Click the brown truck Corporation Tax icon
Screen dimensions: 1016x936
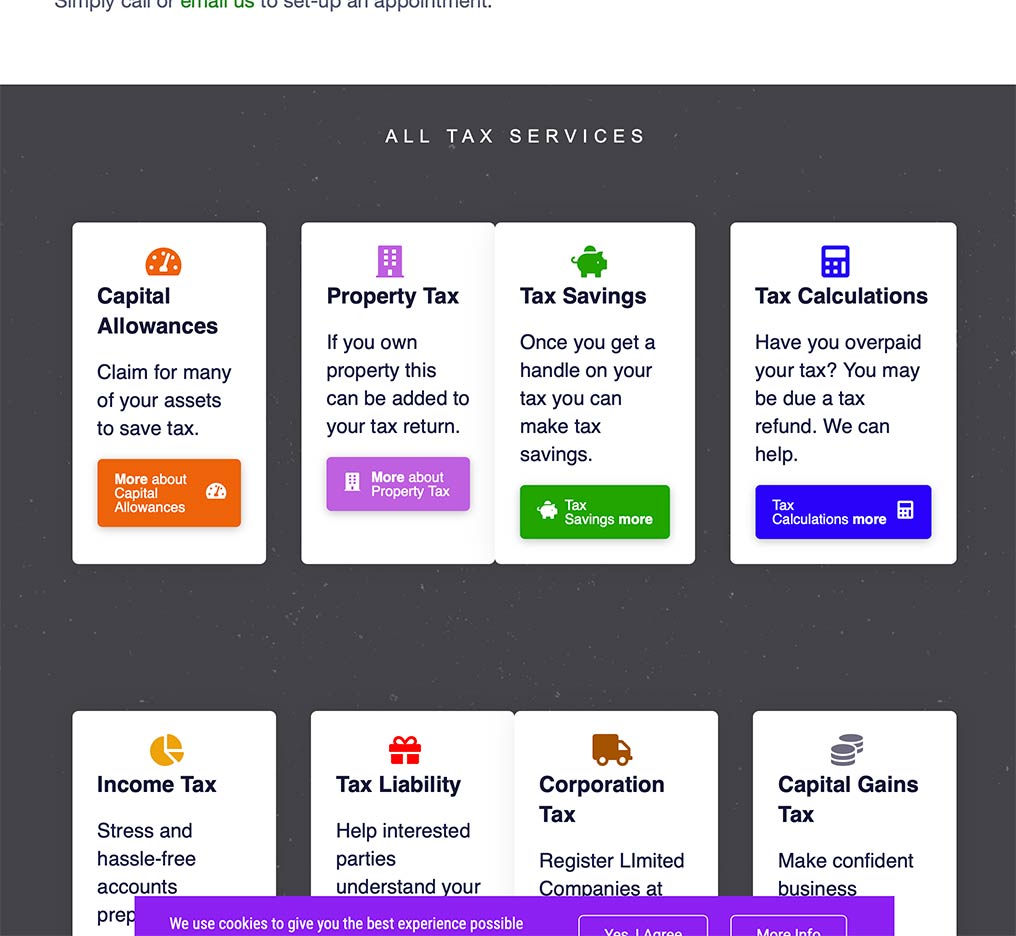click(612, 749)
